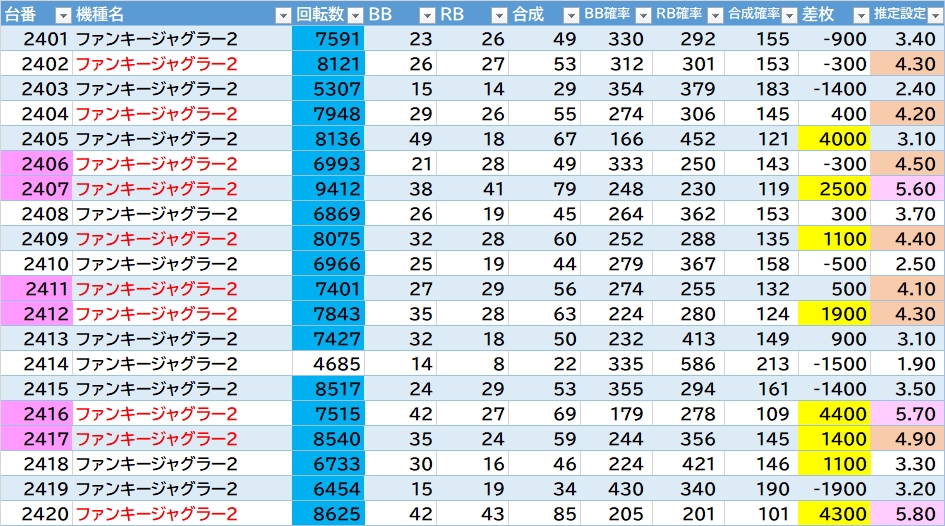This screenshot has width=945, height=526.
Task: Select machine number cell 2416
Action: click(x=37, y=413)
